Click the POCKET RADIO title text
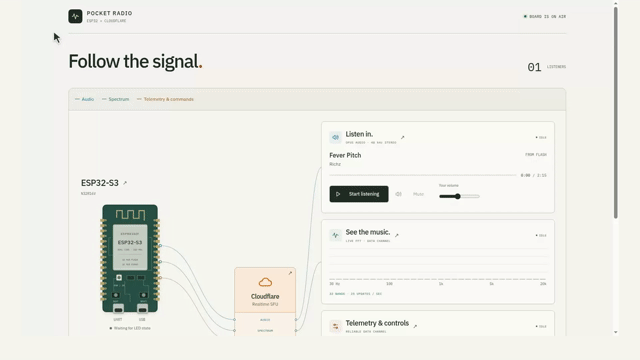The width and height of the screenshot is (640, 360). pos(109,13)
